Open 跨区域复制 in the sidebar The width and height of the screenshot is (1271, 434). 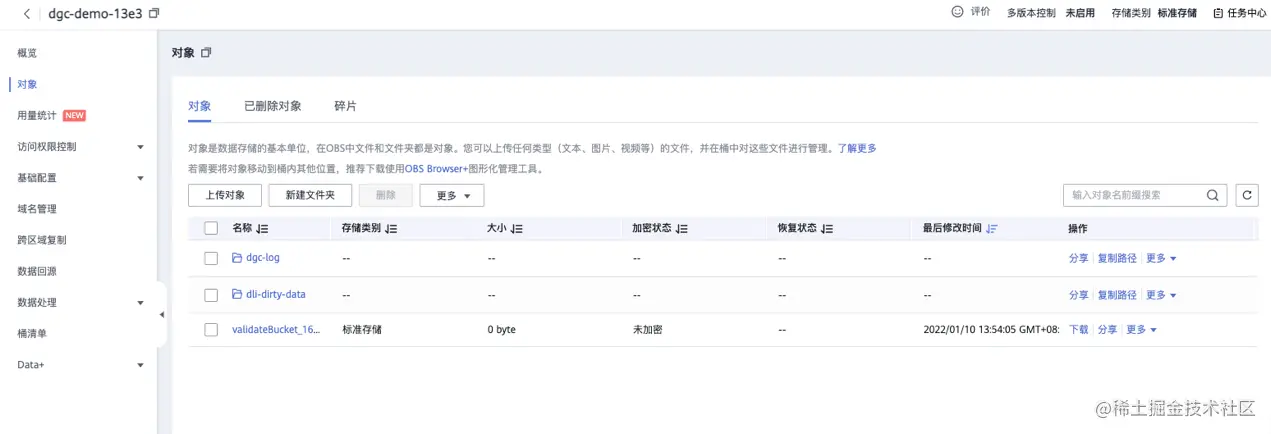[42, 241]
